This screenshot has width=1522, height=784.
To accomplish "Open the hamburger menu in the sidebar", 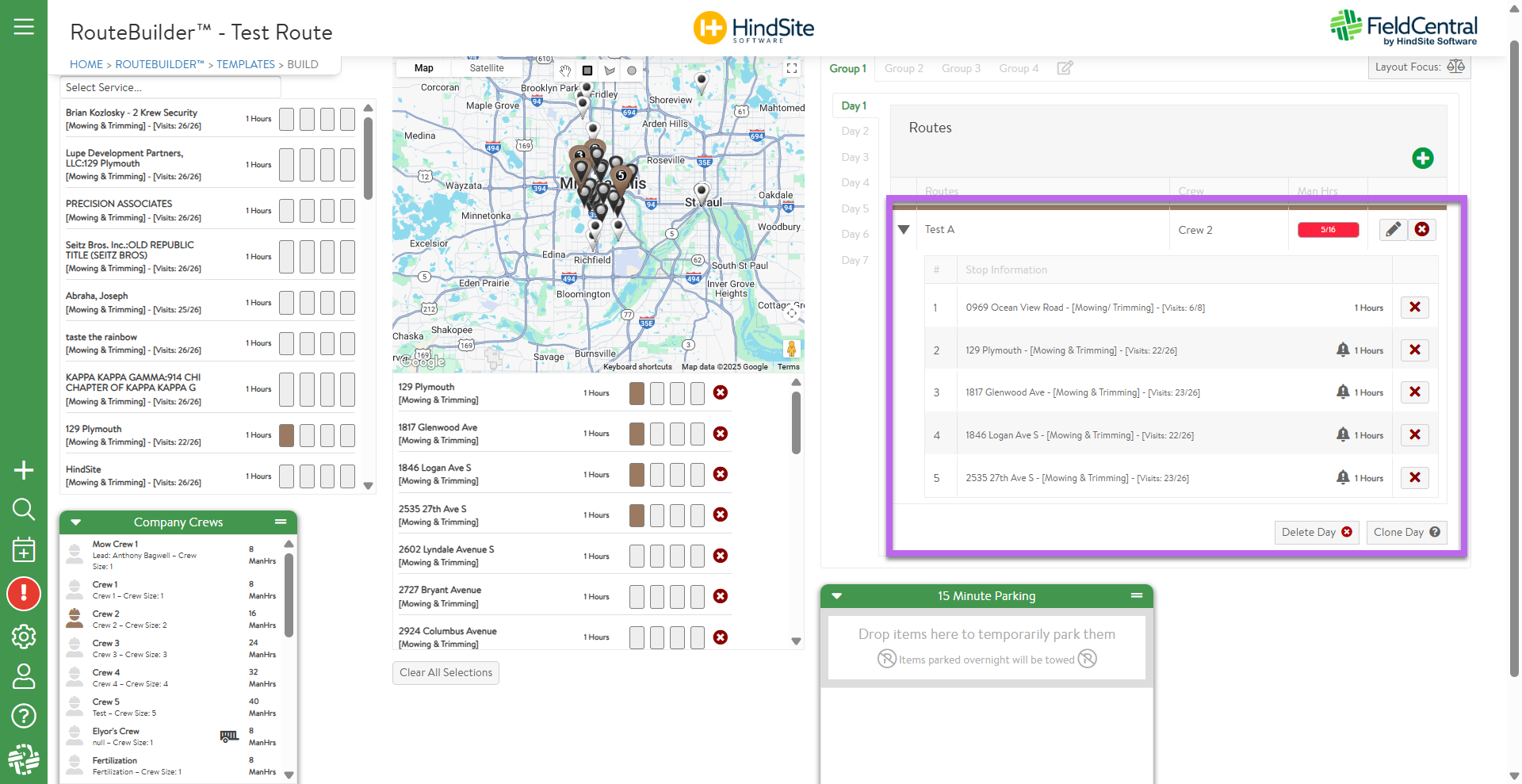I will [x=24, y=27].
